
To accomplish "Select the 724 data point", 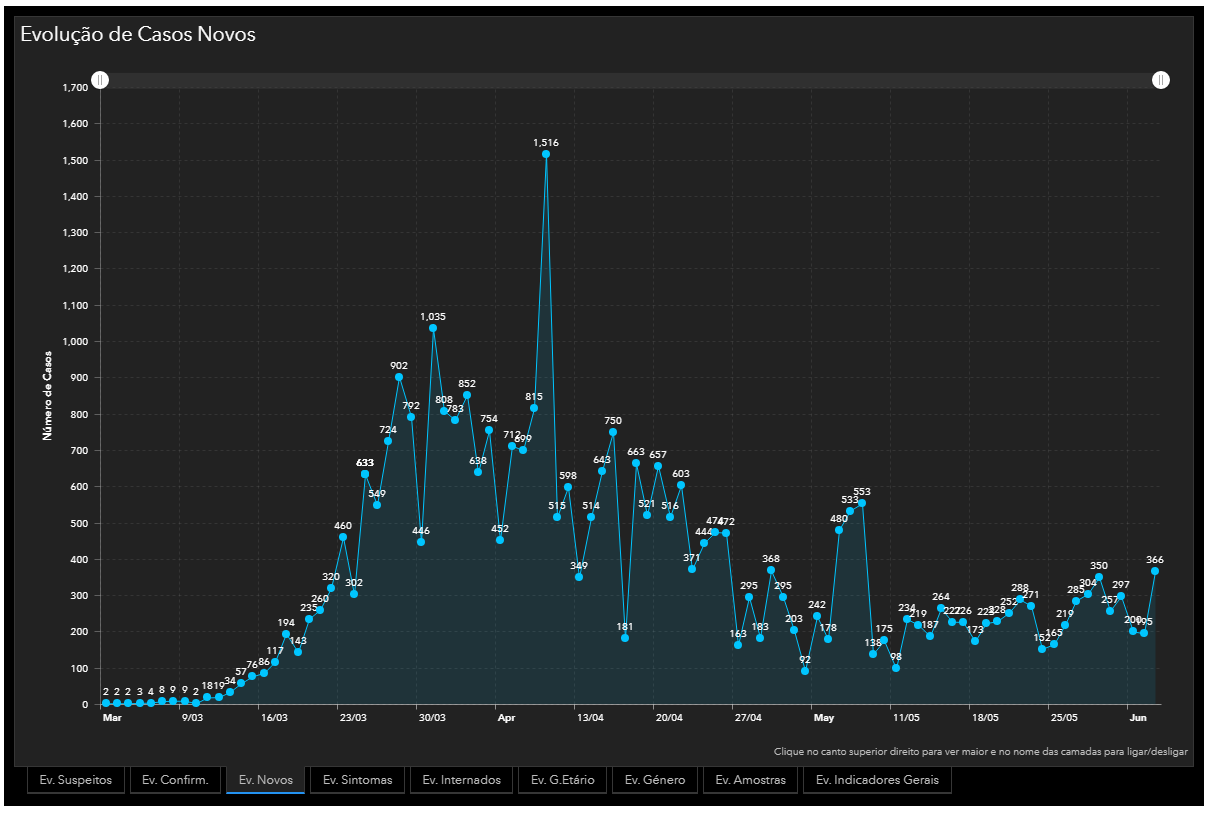I will (x=388, y=441).
